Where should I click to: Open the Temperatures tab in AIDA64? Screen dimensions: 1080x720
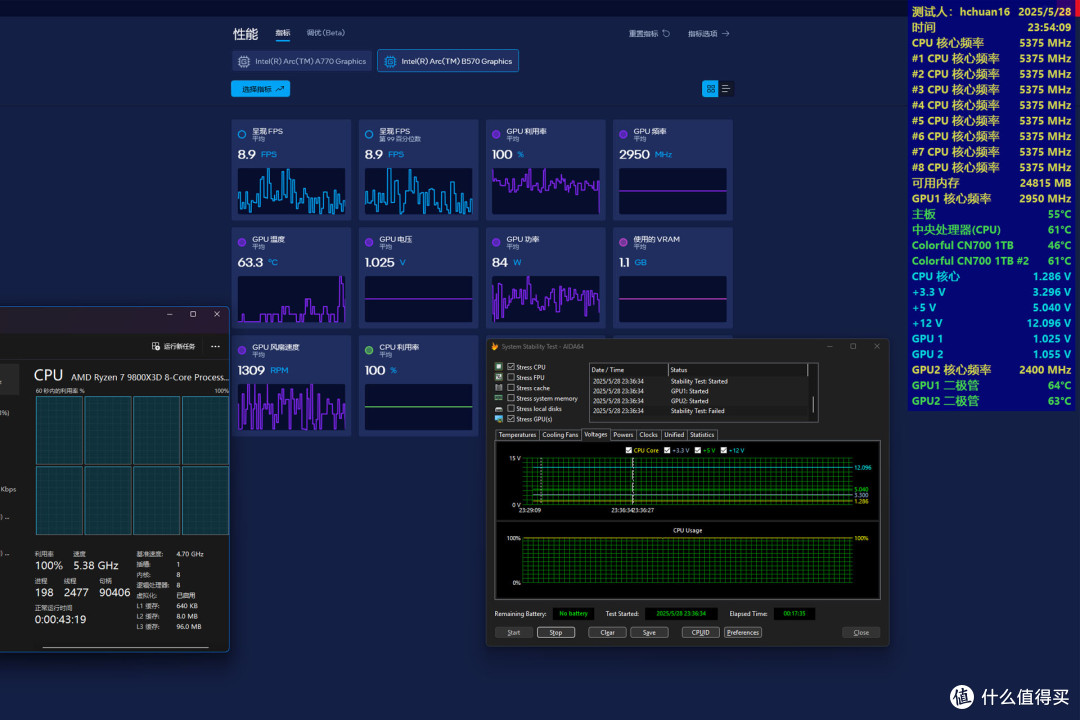click(x=517, y=435)
